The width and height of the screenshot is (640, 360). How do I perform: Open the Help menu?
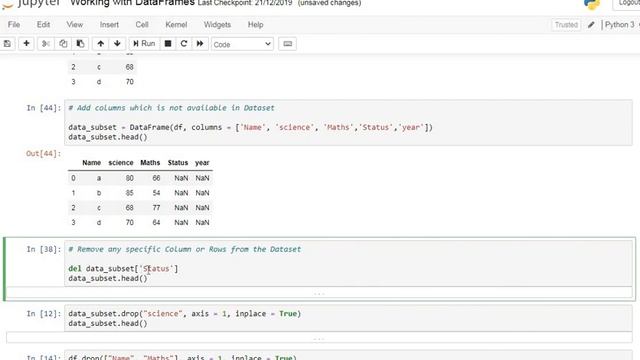(256, 24)
